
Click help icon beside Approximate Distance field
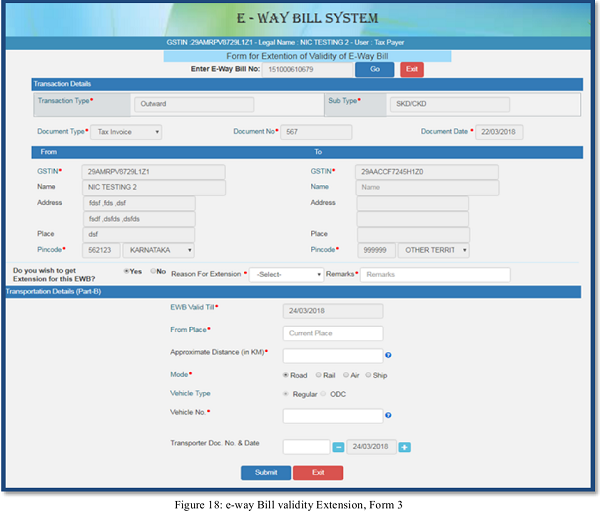pos(388,355)
